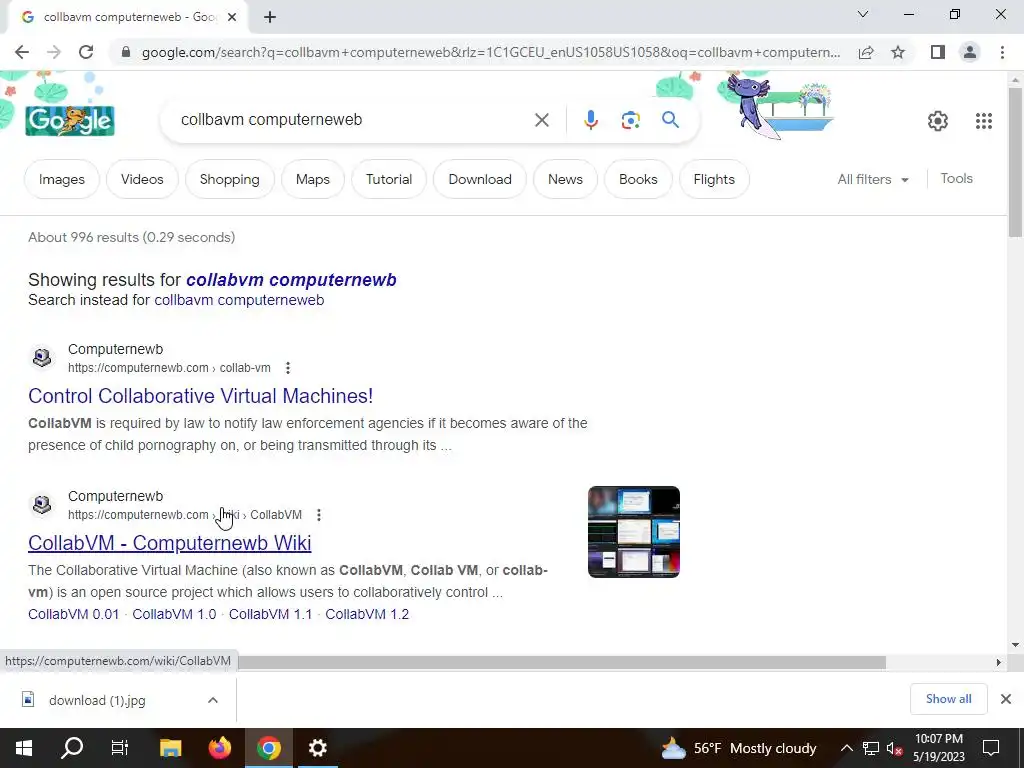Open the CollabVM 1.1 sitelink
This screenshot has height=768, width=1024.
[270, 615]
